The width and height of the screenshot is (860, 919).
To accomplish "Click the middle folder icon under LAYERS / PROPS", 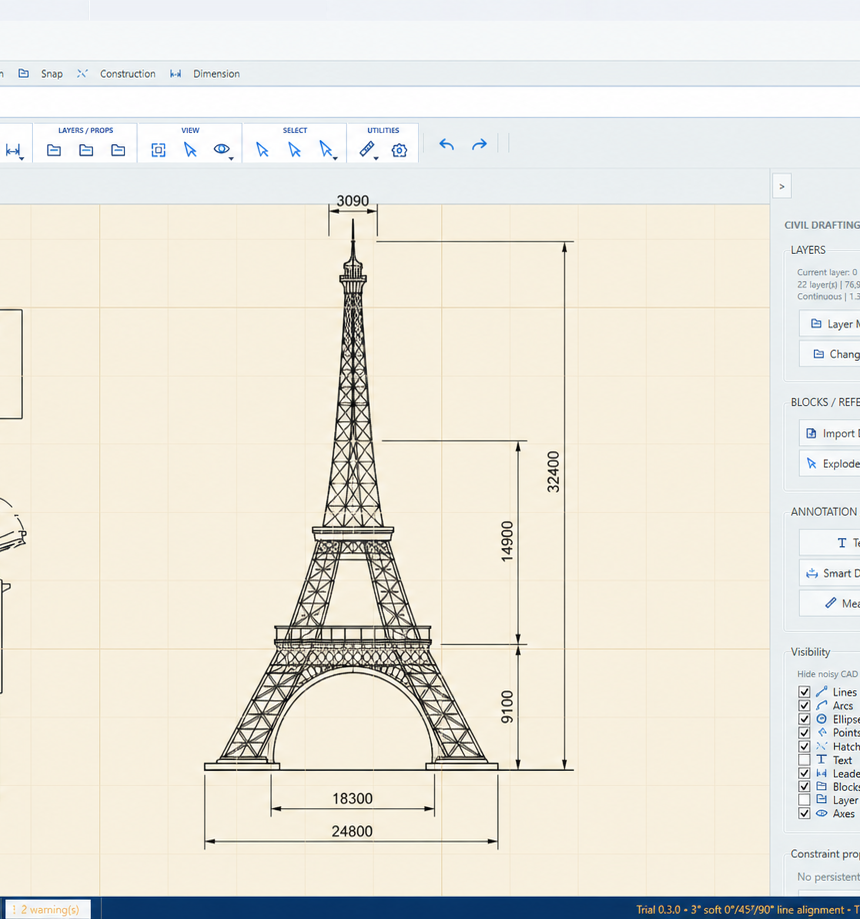I will click(86, 150).
